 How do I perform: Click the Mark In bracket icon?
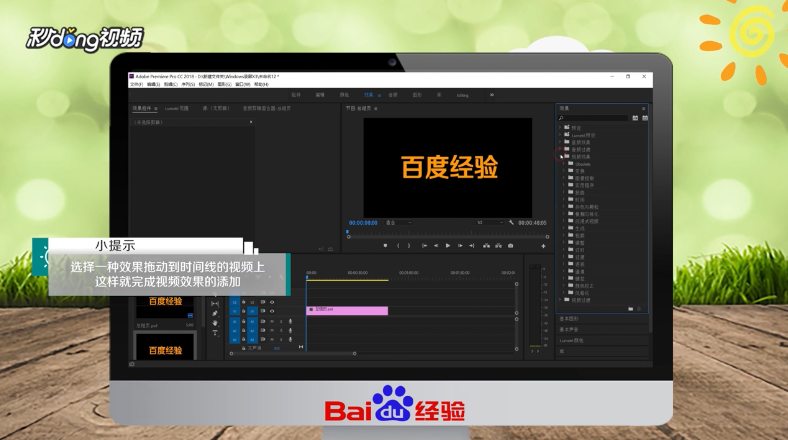(398, 246)
